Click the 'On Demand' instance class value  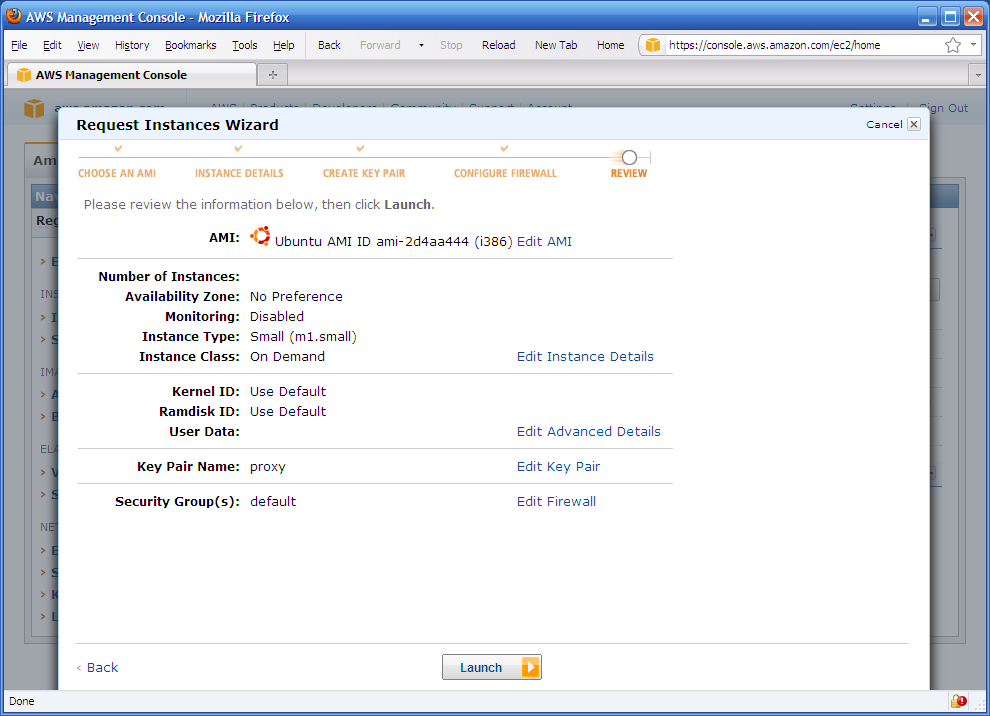[287, 357]
